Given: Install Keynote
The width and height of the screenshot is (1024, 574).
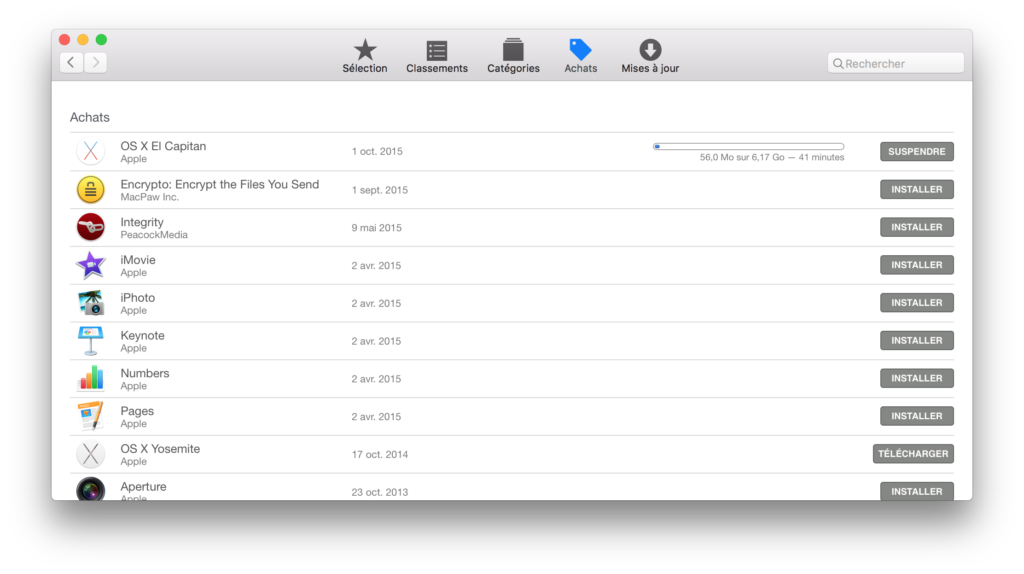Looking at the screenshot, I should click(x=916, y=341).
